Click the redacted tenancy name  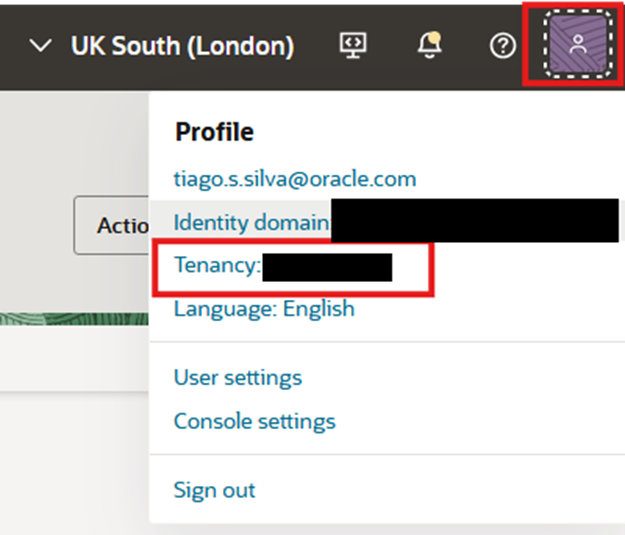(327, 267)
